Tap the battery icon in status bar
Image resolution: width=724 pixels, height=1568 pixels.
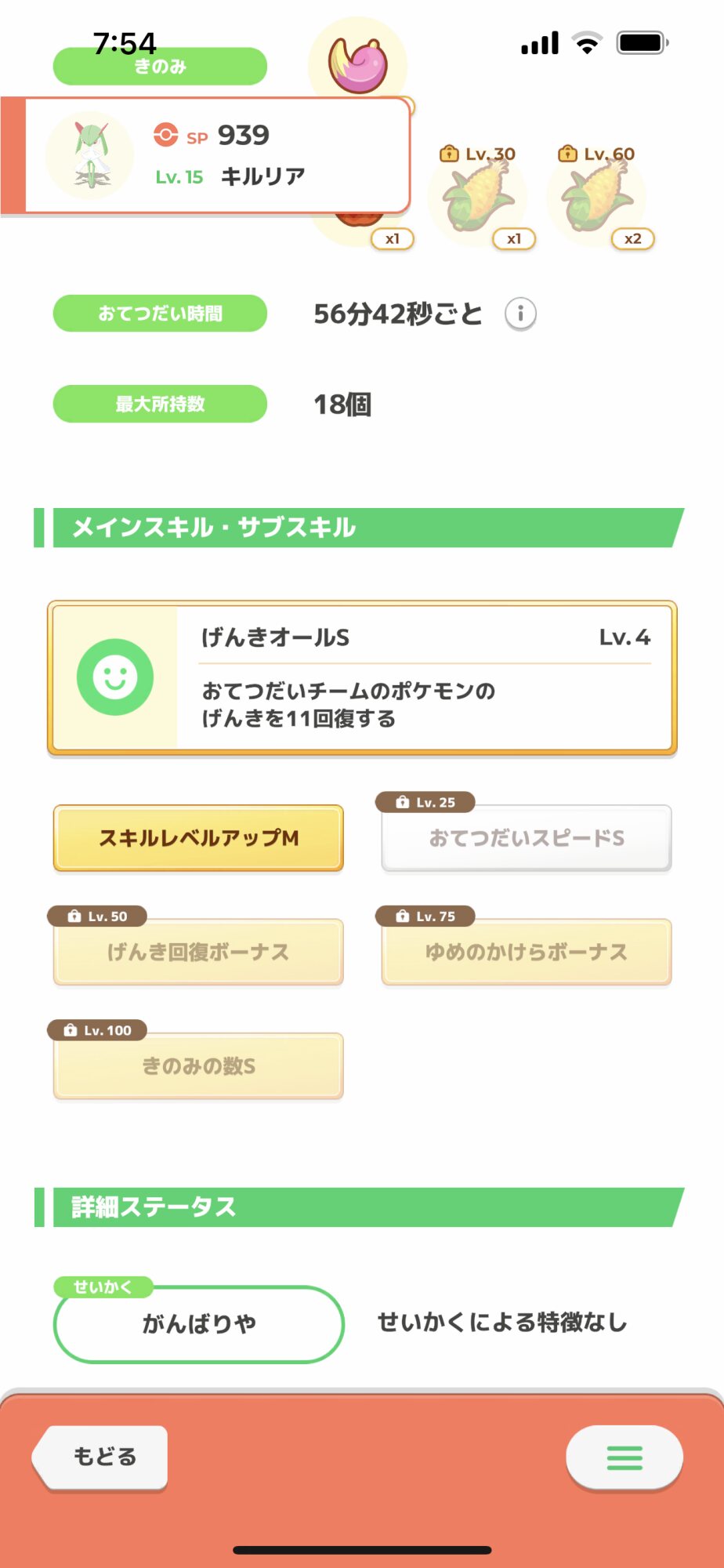tap(642, 42)
